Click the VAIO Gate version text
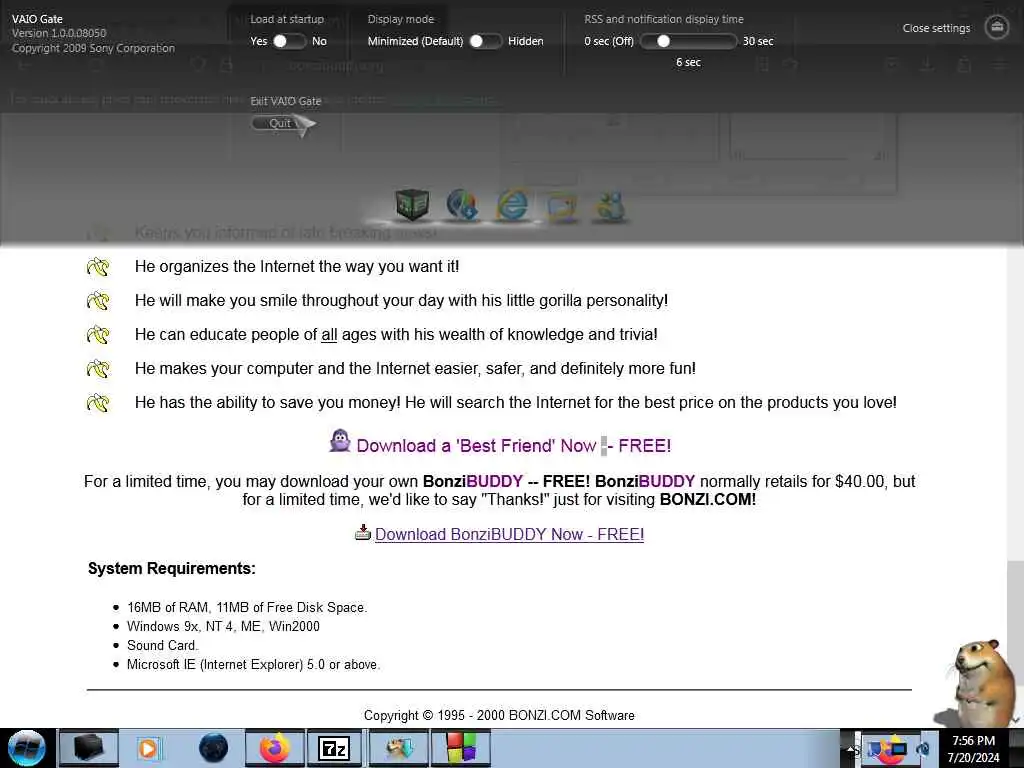Screen dimensions: 1024x768 click(x=59, y=33)
